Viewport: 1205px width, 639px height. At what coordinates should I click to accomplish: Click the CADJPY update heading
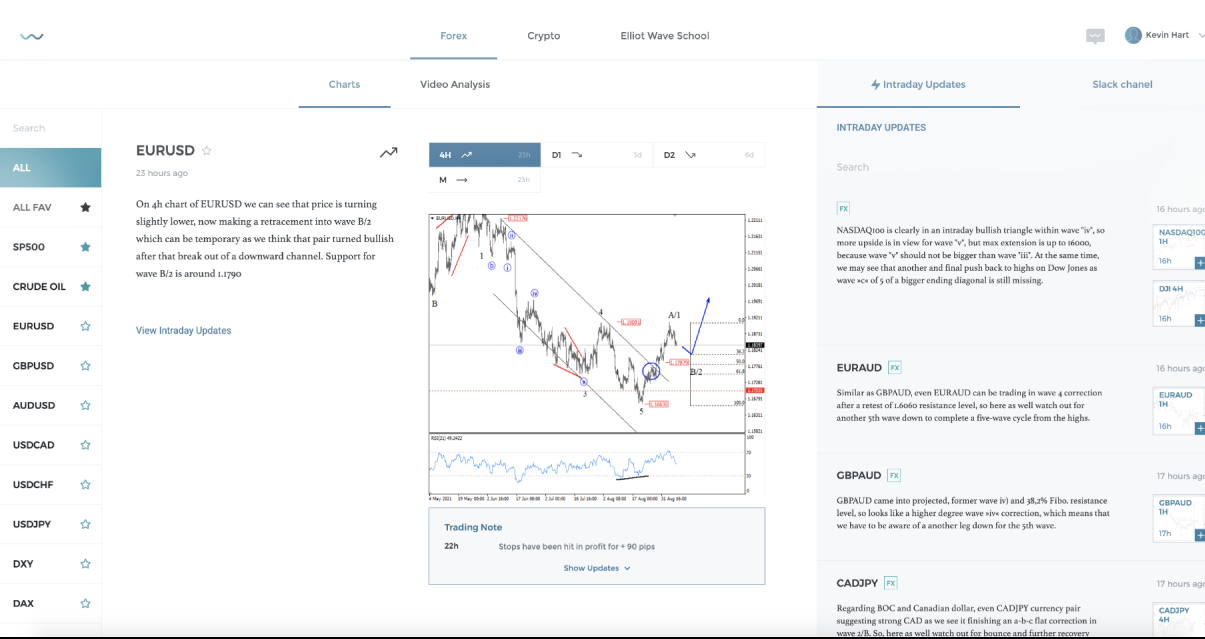point(857,583)
